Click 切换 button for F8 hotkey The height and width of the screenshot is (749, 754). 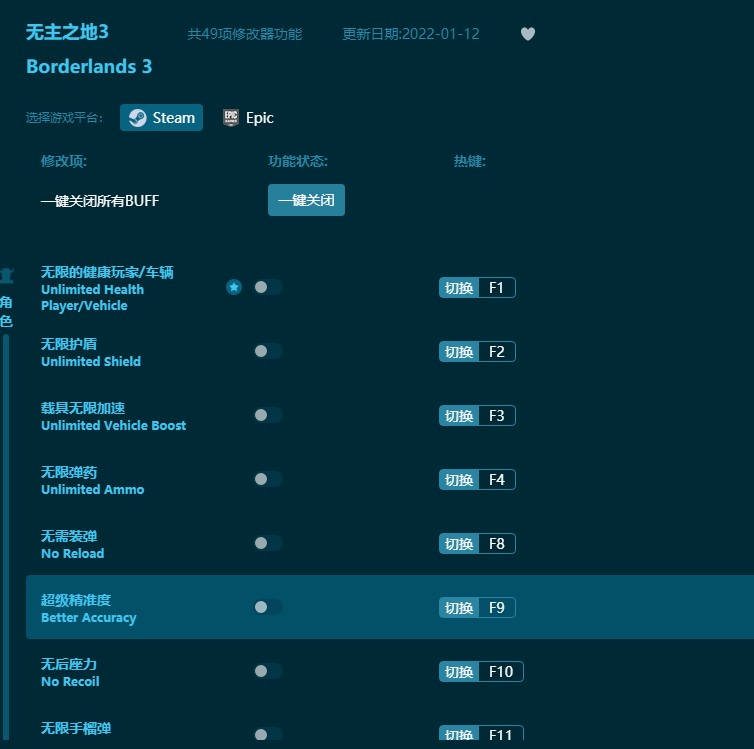click(x=459, y=543)
